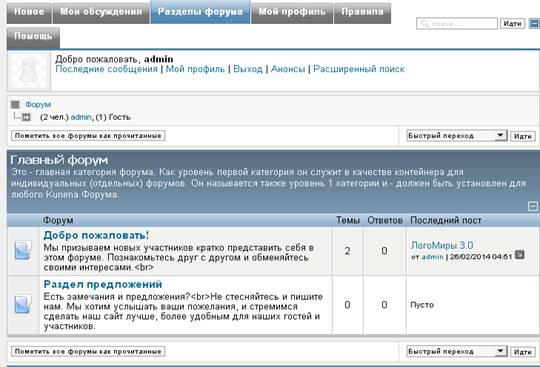
Task: Open the Мой профиль tab
Action: (x=292, y=13)
